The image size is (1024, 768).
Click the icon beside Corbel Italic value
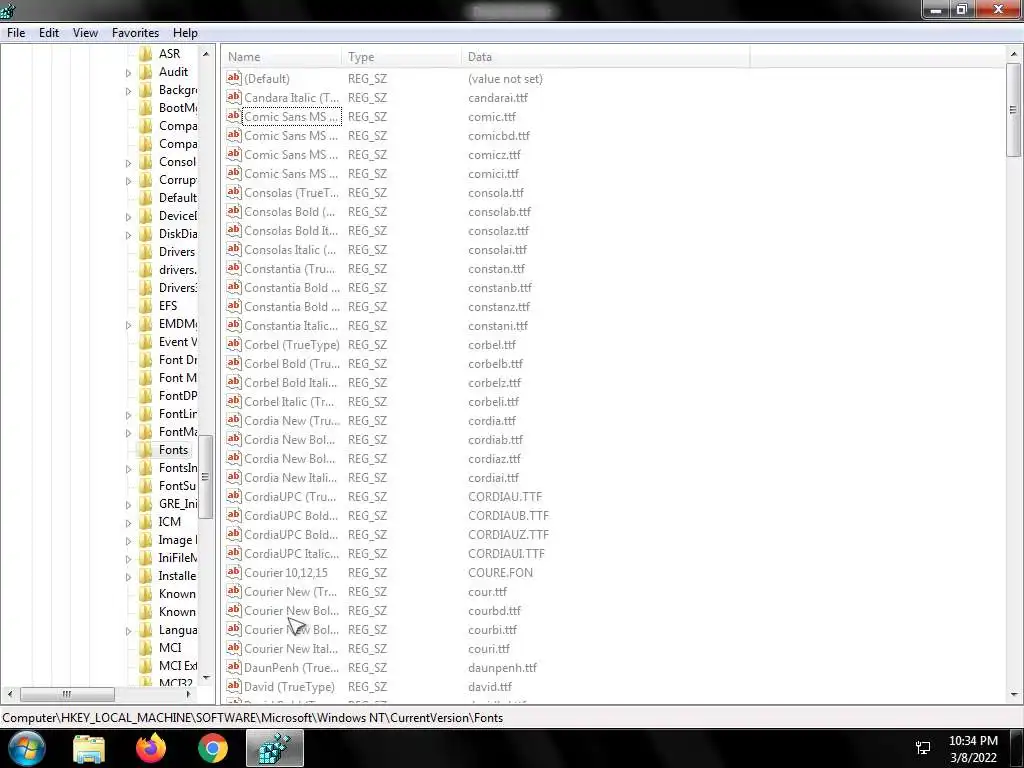pyautogui.click(x=234, y=401)
